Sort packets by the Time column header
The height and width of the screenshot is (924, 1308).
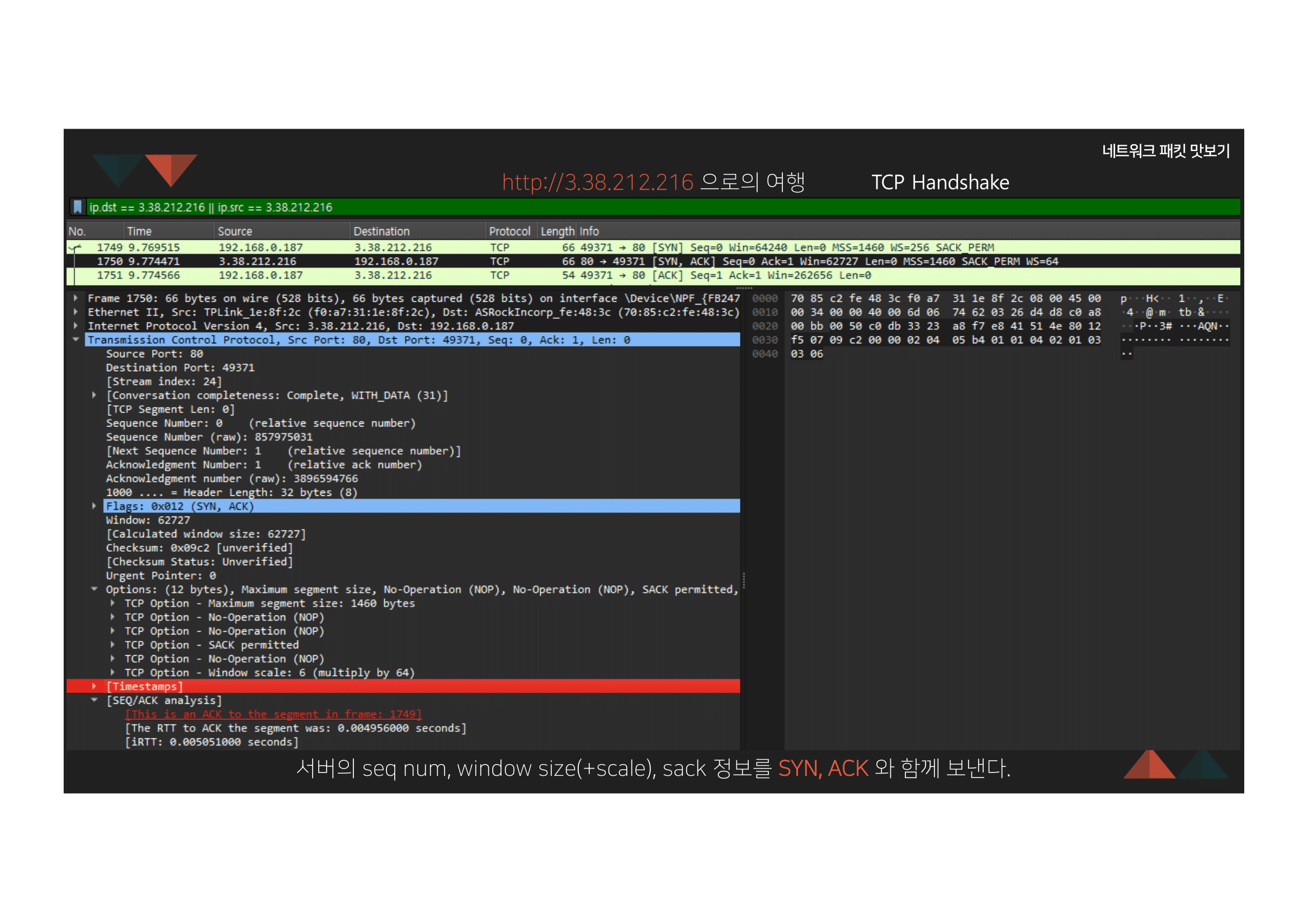(x=140, y=232)
